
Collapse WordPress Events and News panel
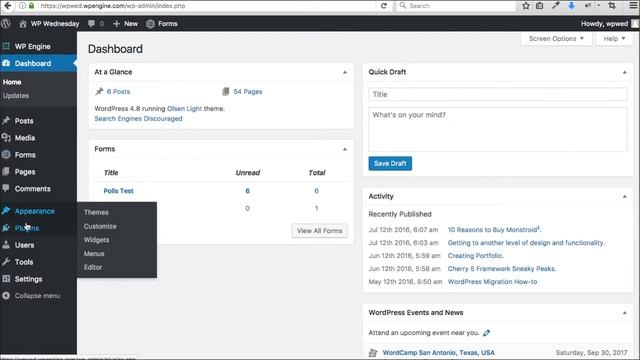pos(624,313)
